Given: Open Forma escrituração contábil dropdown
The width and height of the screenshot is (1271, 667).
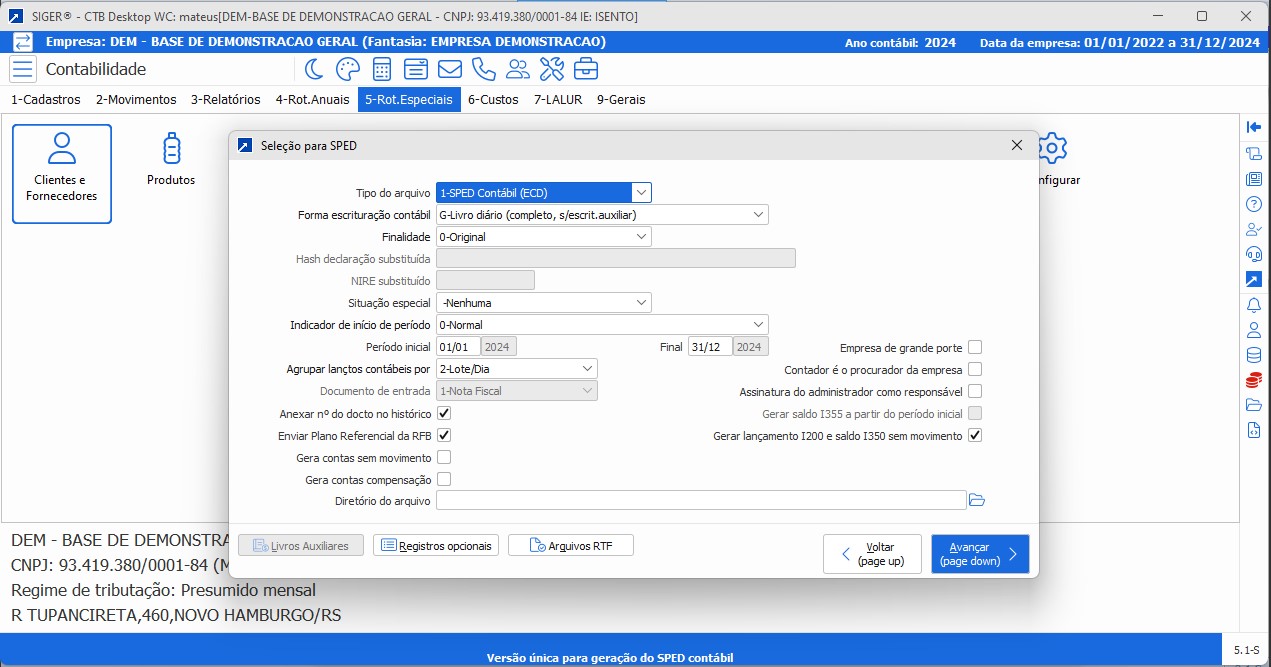Looking at the screenshot, I should pos(758,214).
